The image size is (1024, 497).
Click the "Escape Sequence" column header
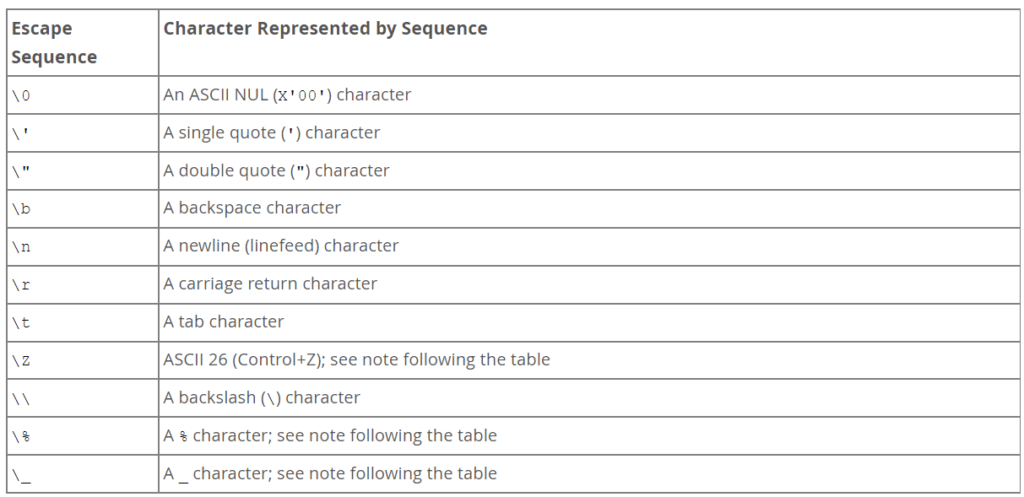click(54, 42)
